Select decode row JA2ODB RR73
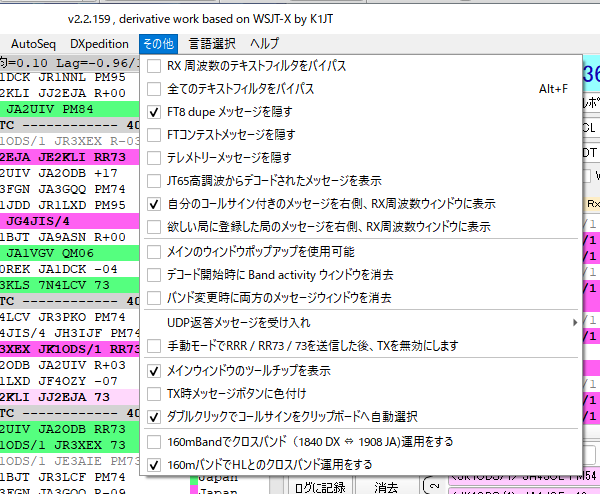Image resolution: width=600 pixels, height=494 pixels. click(x=70, y=429)
